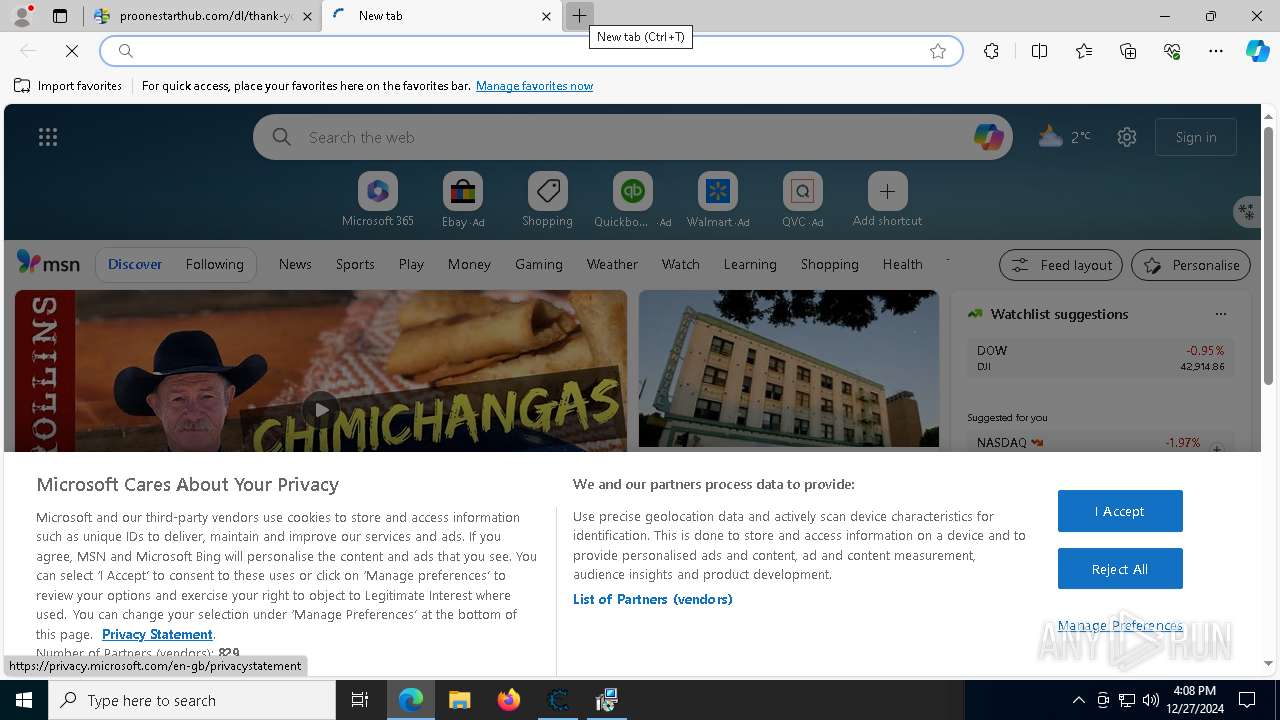Open the Privacy Statement link
The width and height of the screenshot is (1280, 720).
[157, 634]
